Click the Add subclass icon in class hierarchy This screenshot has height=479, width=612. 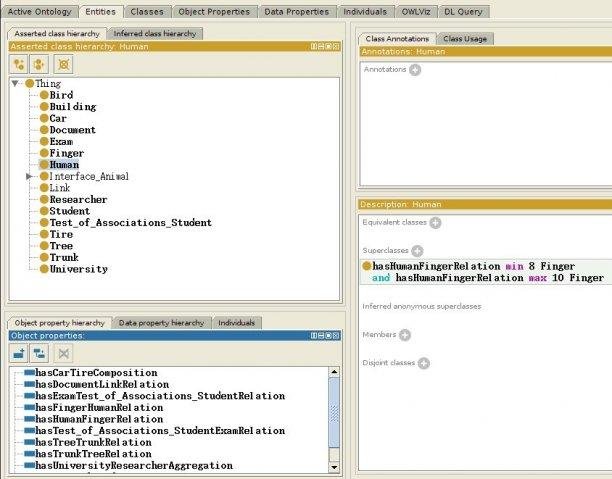coord(19,64)
